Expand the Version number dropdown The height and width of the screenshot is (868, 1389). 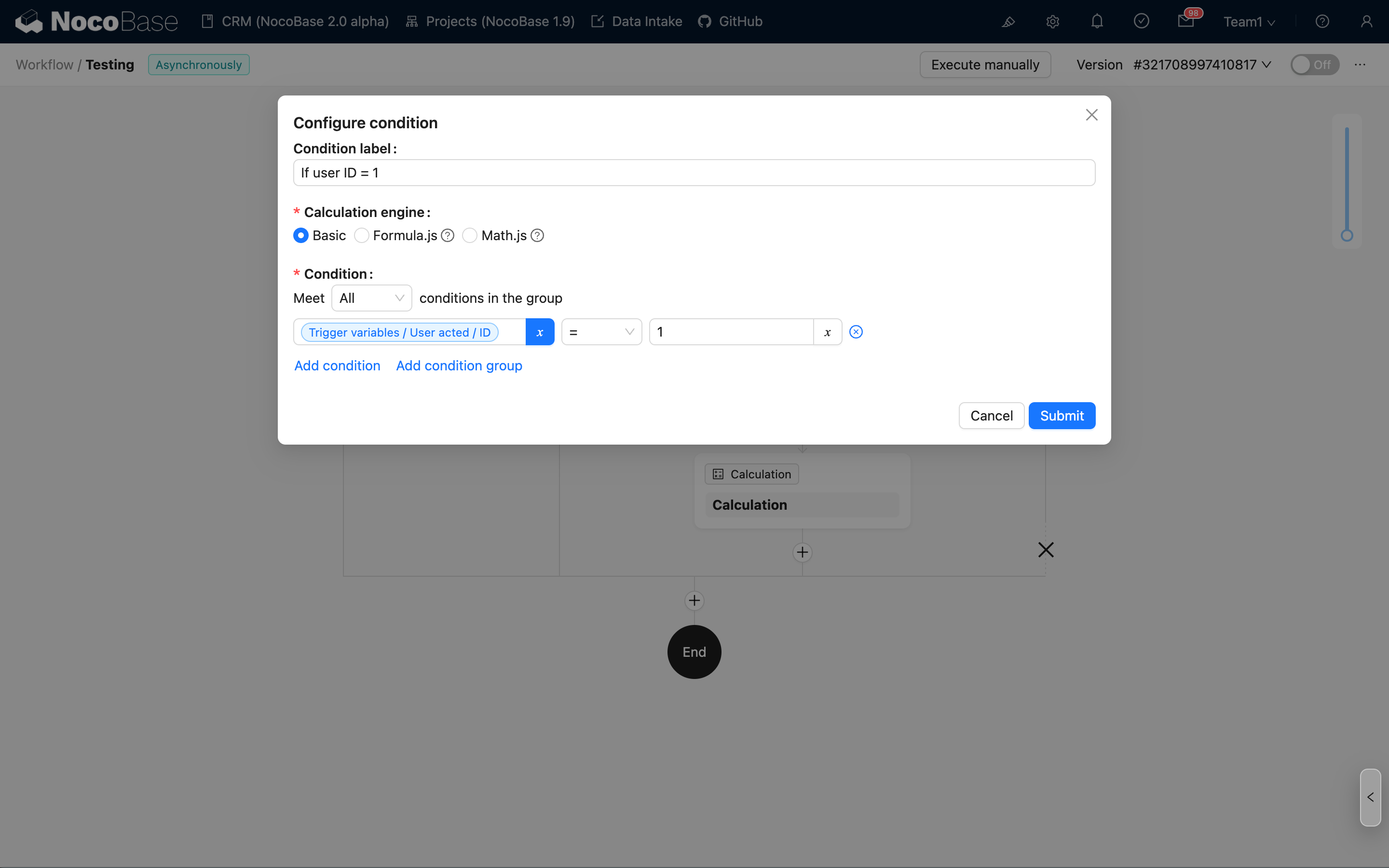[x=1202, y=65]
